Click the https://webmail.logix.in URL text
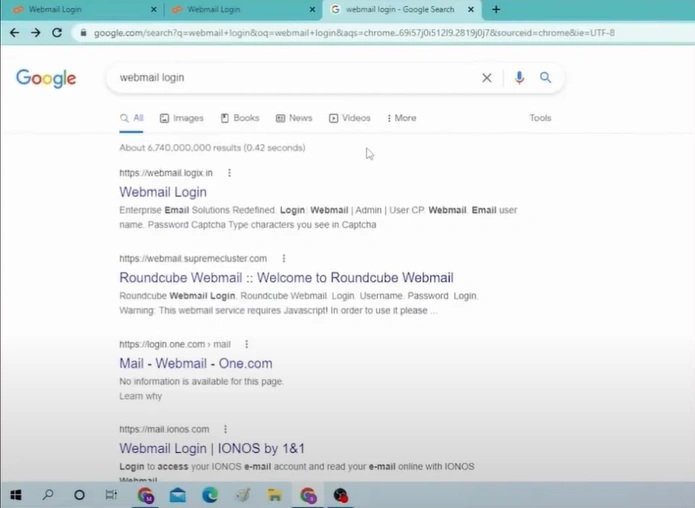 (x=166, y=173)
